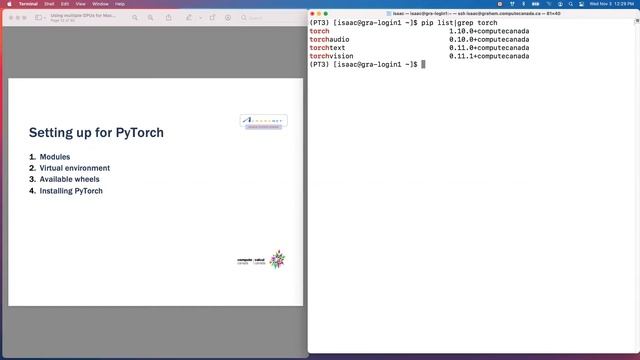The image size is (640, 360).
Task: Click the Terminal cursor at the prompt
Action: 423,64
